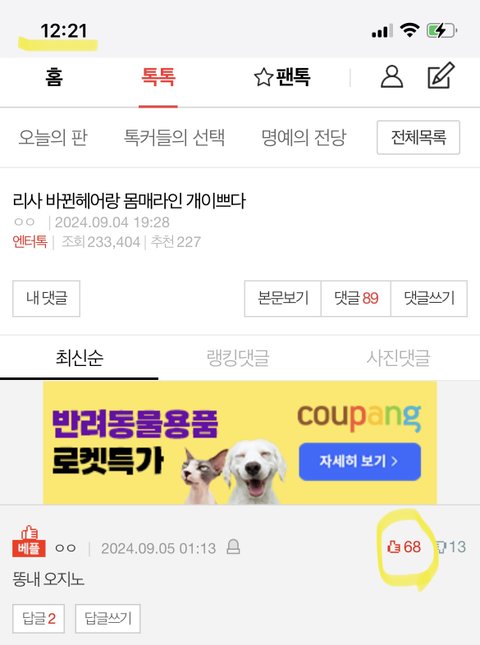This screenshot has height=645, width=480.
Task: Tap the battery charging status icon
Action: pos(442,30)
